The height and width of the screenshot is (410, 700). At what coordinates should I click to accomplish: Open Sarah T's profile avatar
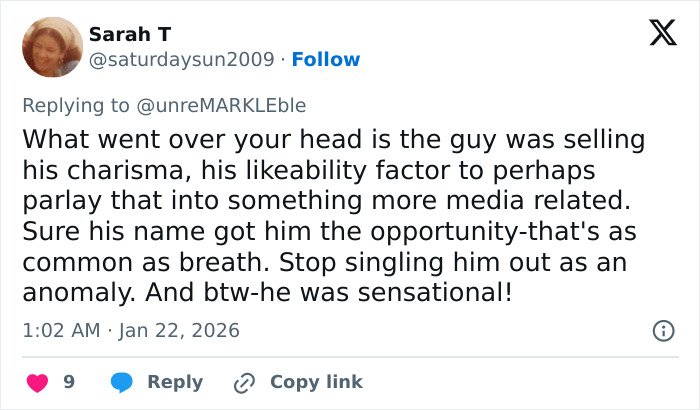(x=51, y=47)
